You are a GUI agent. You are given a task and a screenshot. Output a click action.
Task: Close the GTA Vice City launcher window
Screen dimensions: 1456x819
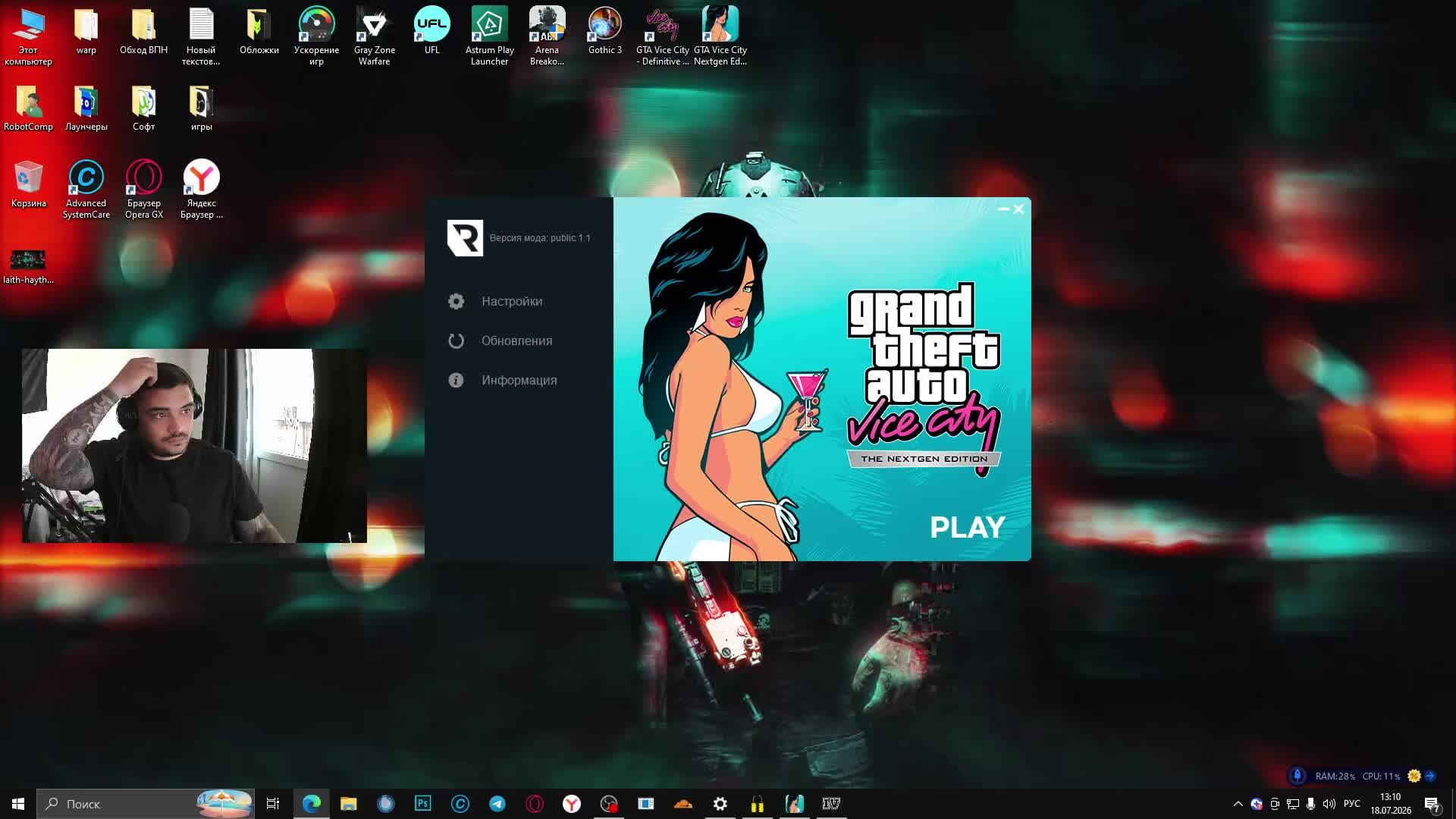[x=1018, y=209]
